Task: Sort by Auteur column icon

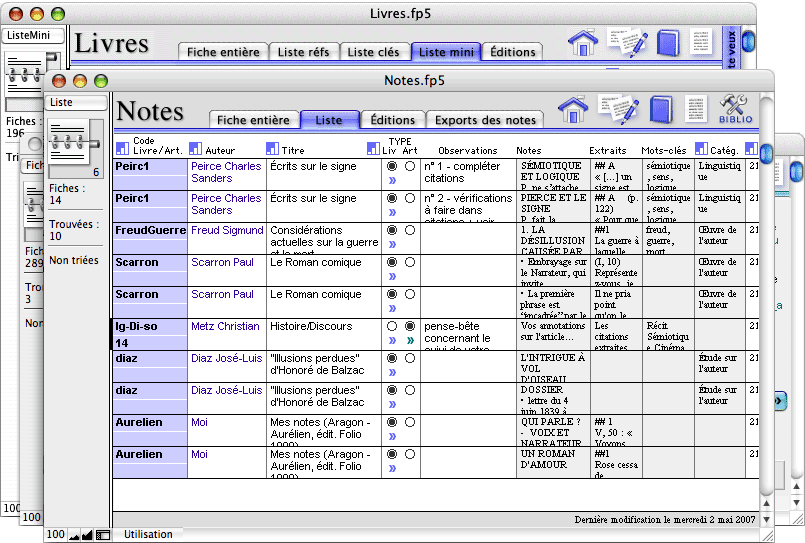Action: tap(195, 148)
